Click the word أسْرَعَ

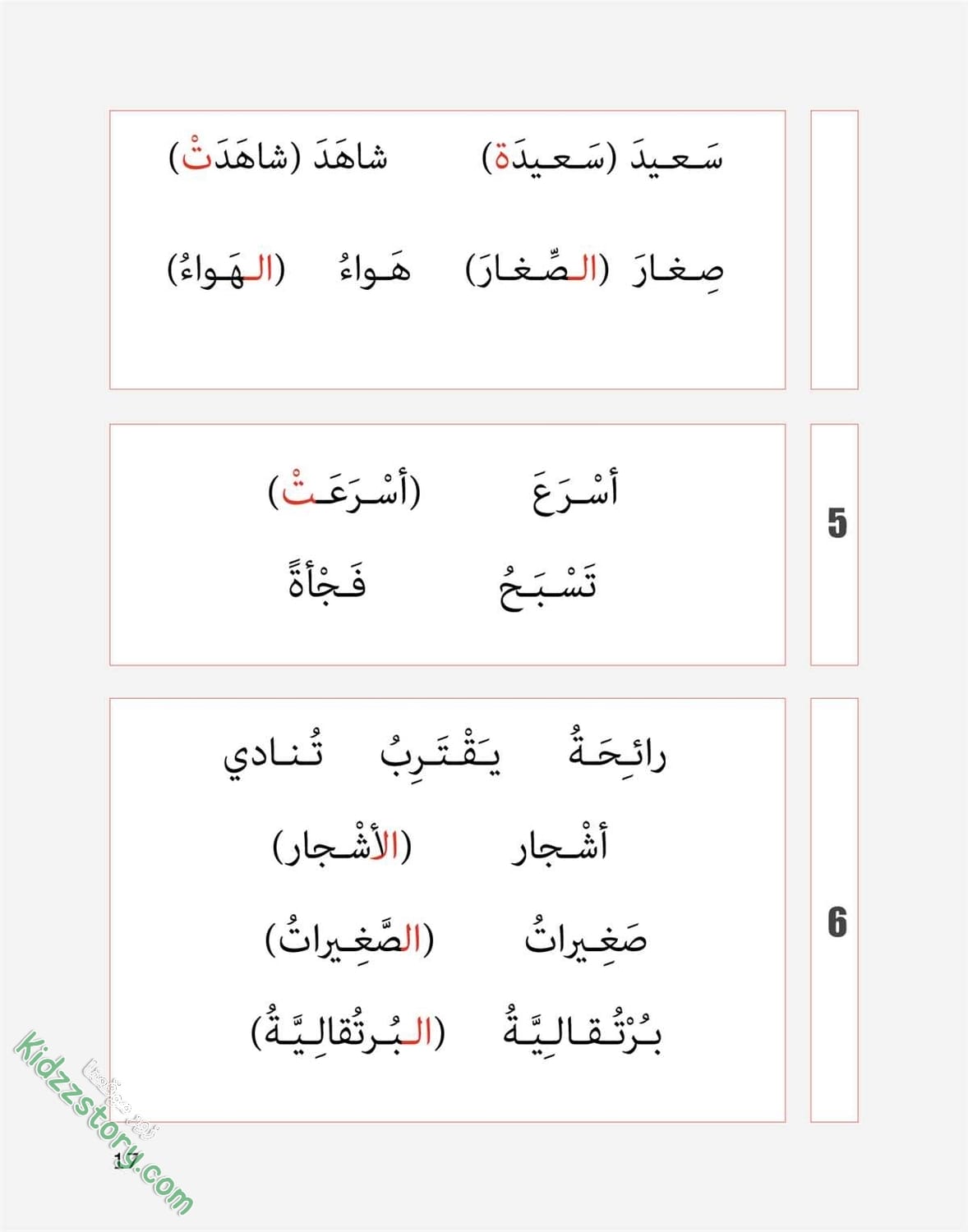pos(575,492)
